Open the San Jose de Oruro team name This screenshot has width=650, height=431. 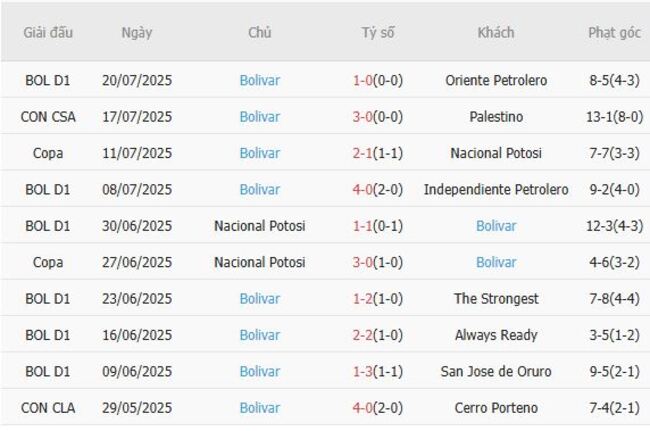[496, 371]
